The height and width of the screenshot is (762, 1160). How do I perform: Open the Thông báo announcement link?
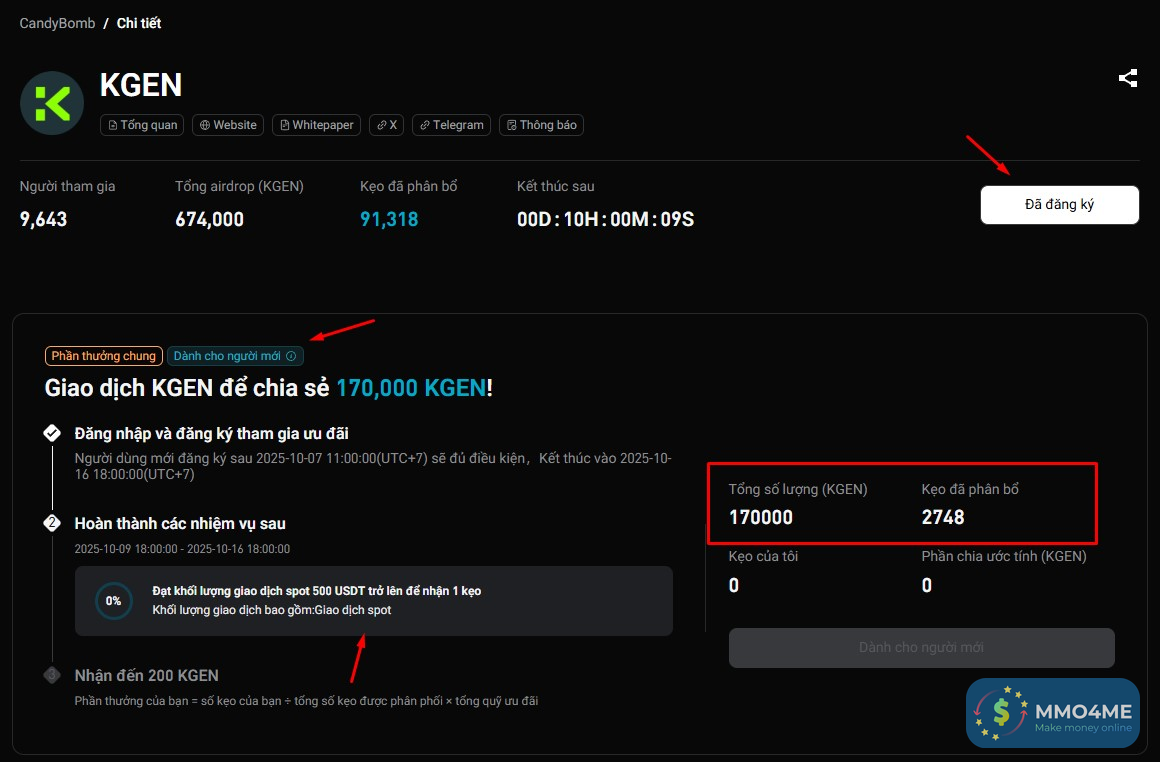pos(541,125)
